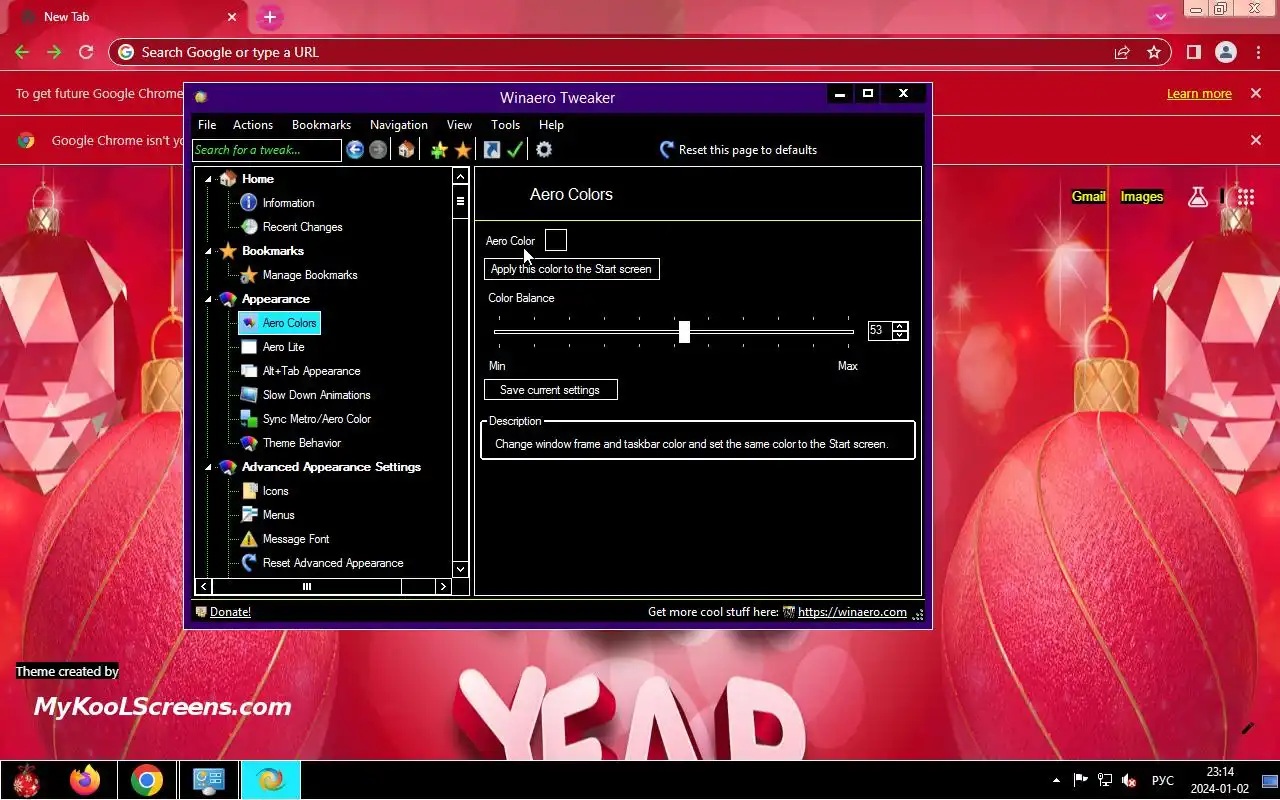Click the Manage Bookmarks star icon
The image size is (1280, 800).
coord(249,275)
